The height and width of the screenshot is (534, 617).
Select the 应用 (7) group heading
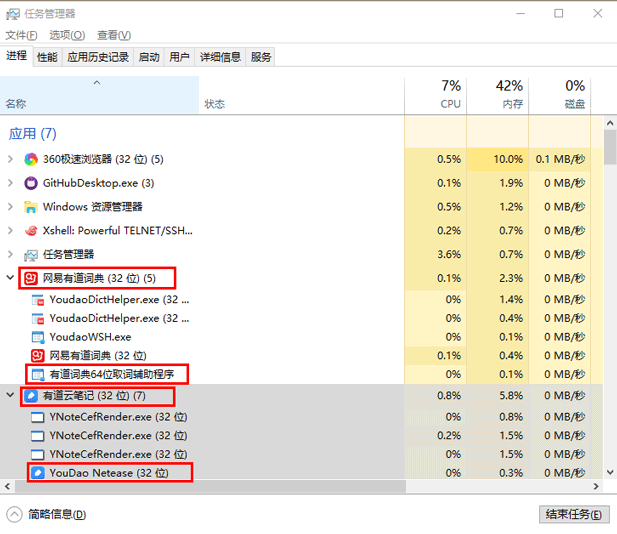[x=33, y=134]
